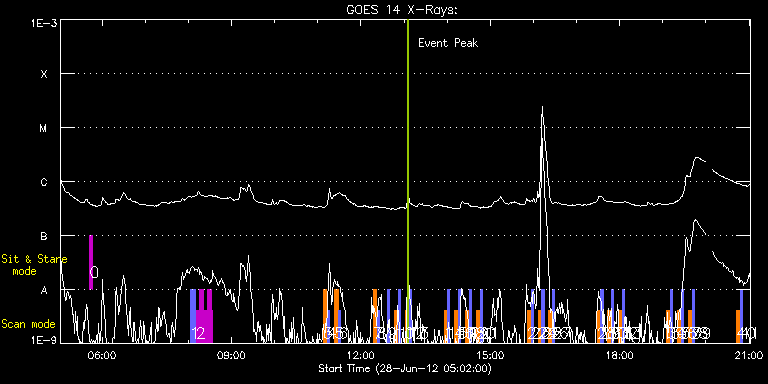Click the 06:00 time axis label

[x=103, y=356]
